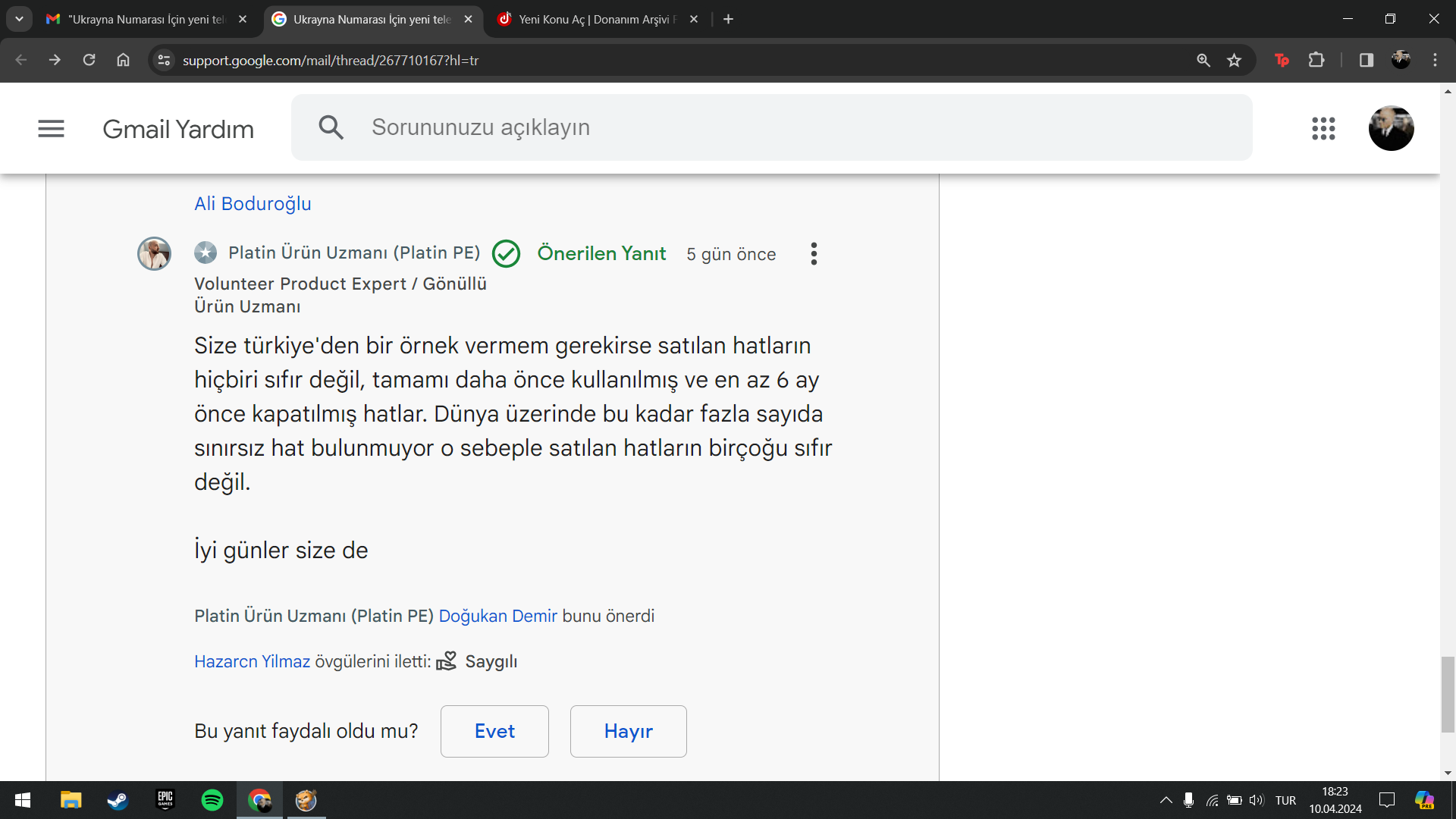Viewport: 1456px width, 819px height.
Task: Open Chrome's three-dot settings menu
Action: click(1435, 61)
